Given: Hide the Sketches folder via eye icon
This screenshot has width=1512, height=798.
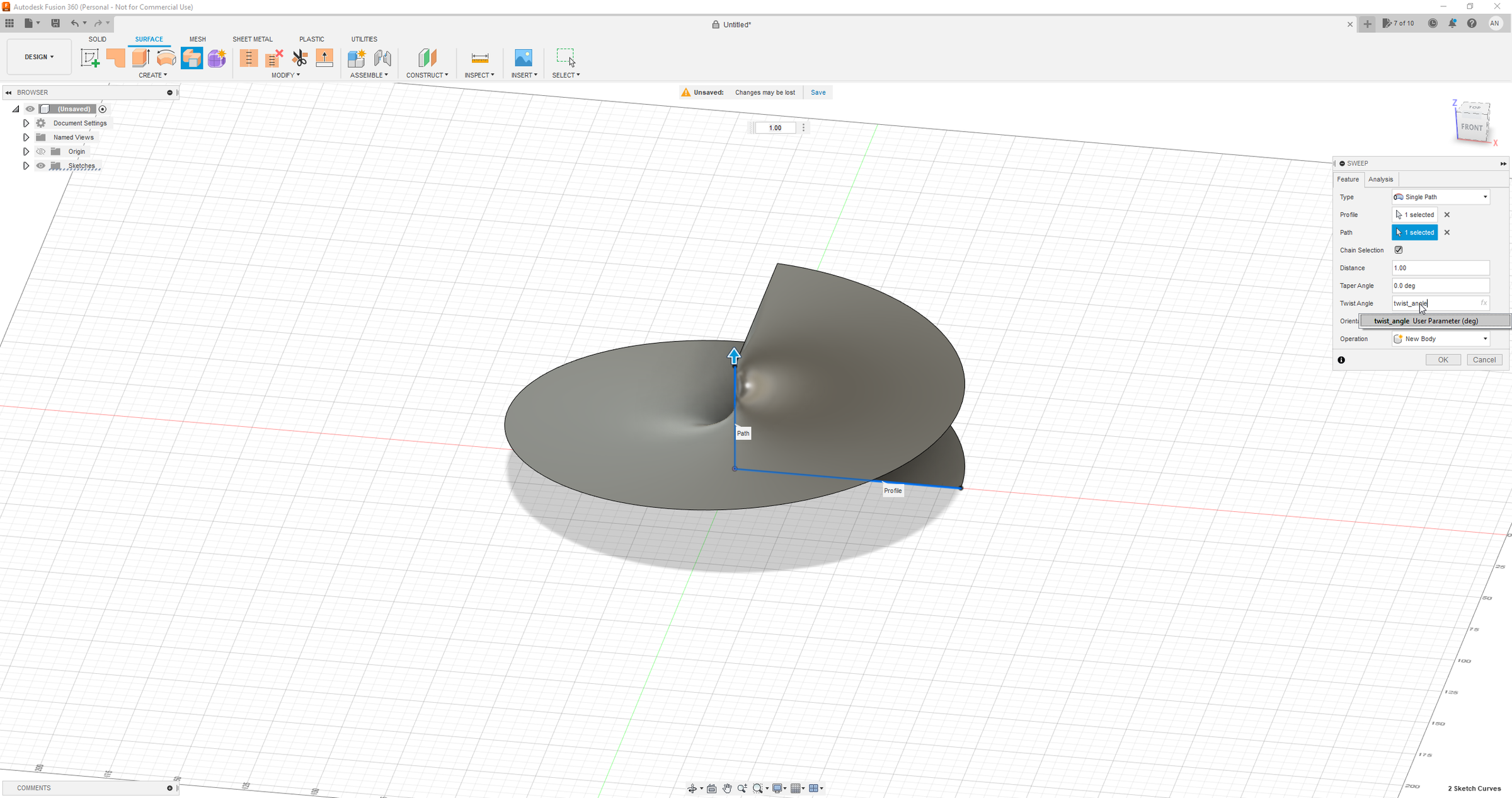Looking at the screenshot, I should [x=41, y=166].
